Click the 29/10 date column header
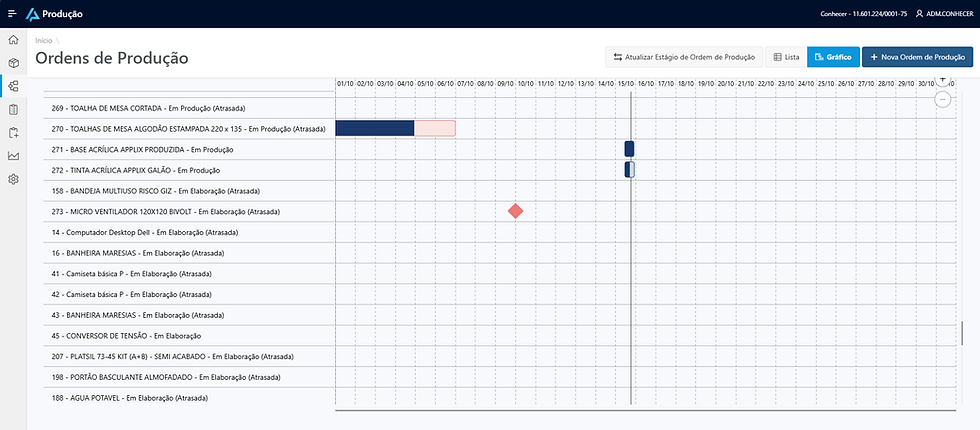The height and width of the screenshot is (430, 980). click(906, 83)
